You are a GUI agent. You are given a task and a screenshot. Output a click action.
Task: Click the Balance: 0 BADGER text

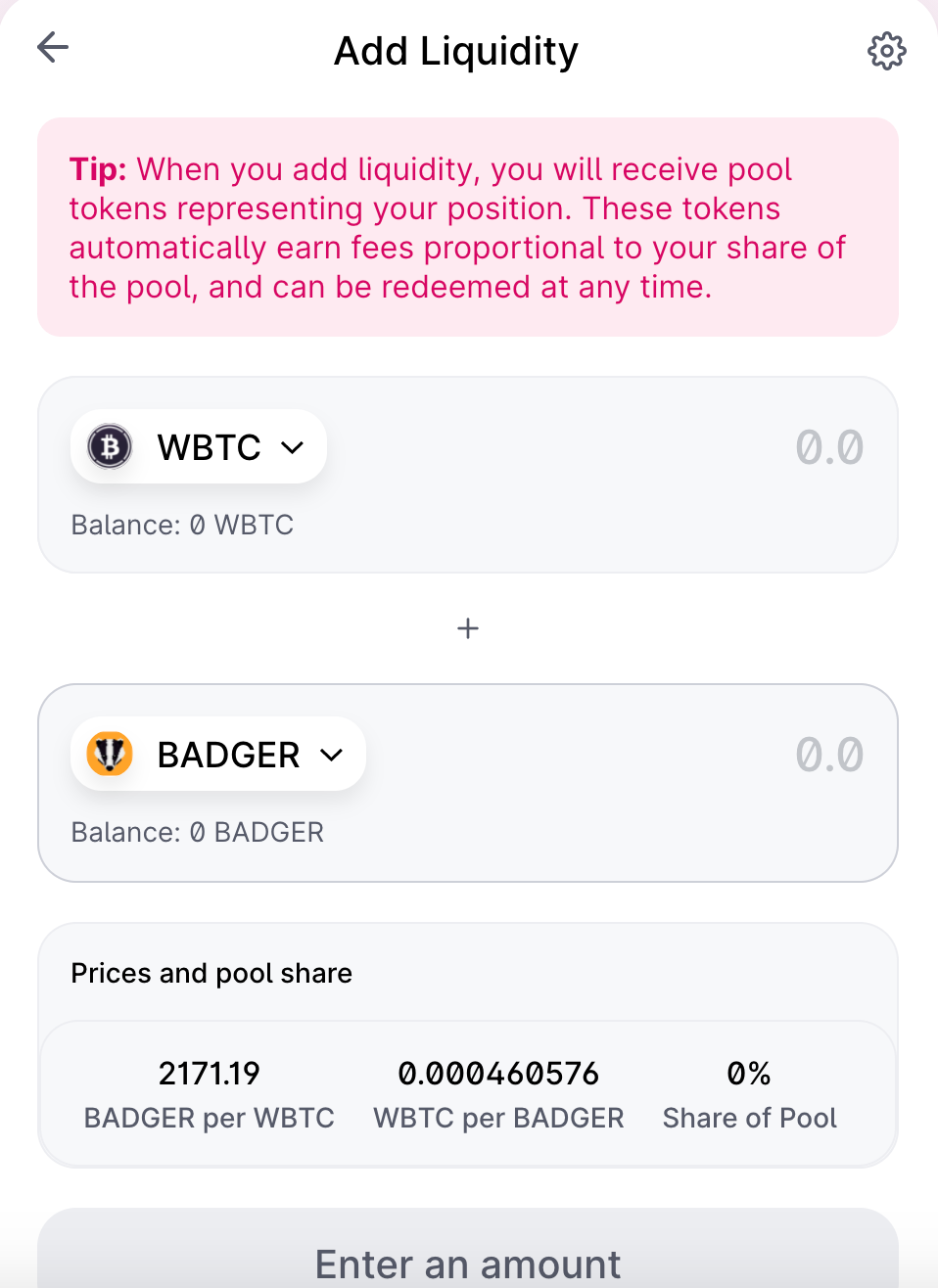click(x=198, y=832)
